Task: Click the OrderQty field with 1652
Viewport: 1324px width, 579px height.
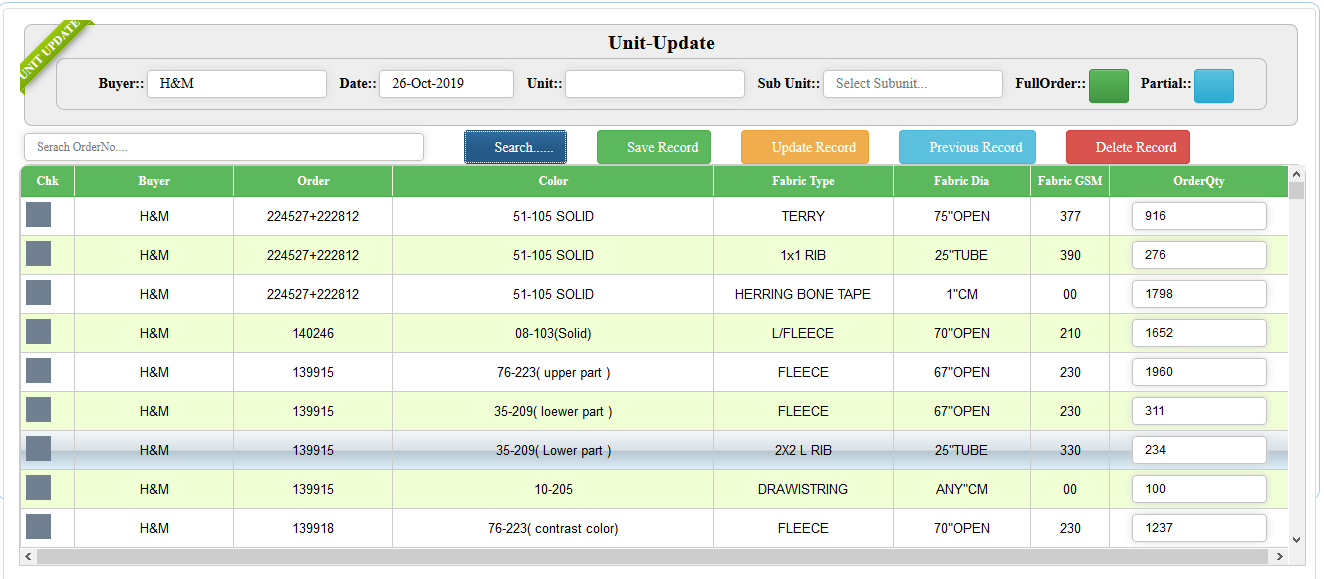Action: 1199,333
